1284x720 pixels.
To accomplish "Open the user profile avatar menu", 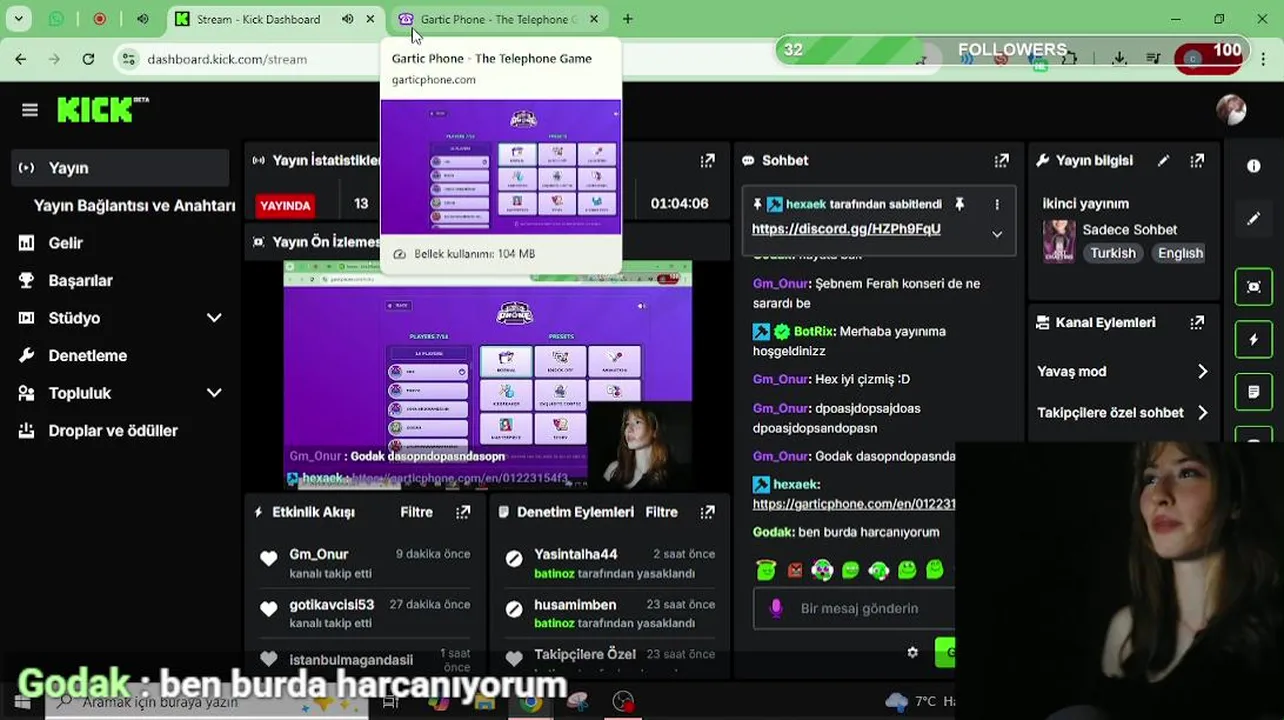I will [x=1231, y=109].
